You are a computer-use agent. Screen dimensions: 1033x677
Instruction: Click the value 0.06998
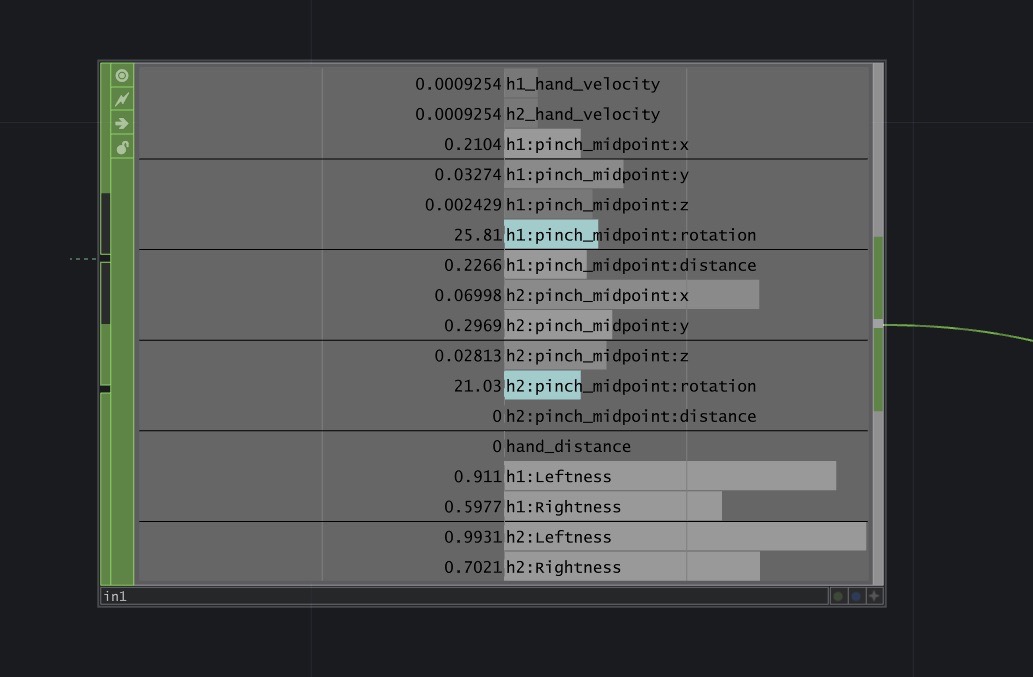pos(468,296)
